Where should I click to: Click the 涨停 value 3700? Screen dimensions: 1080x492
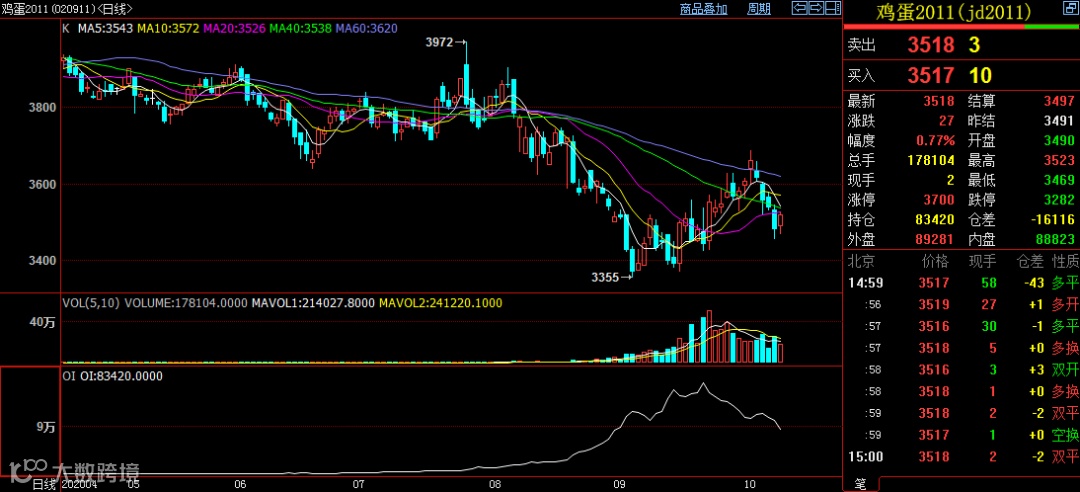click(x=939, y=201)
